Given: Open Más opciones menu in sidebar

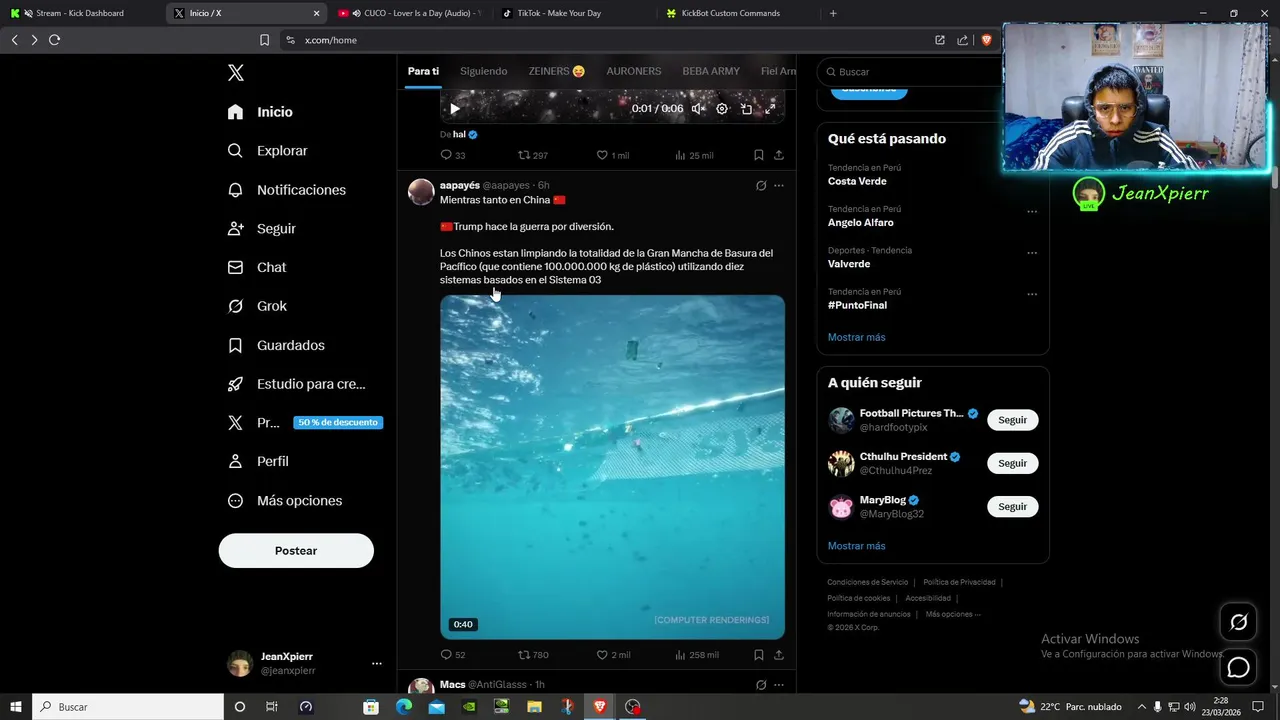Looking at the screenshot, I should (285, 501).
